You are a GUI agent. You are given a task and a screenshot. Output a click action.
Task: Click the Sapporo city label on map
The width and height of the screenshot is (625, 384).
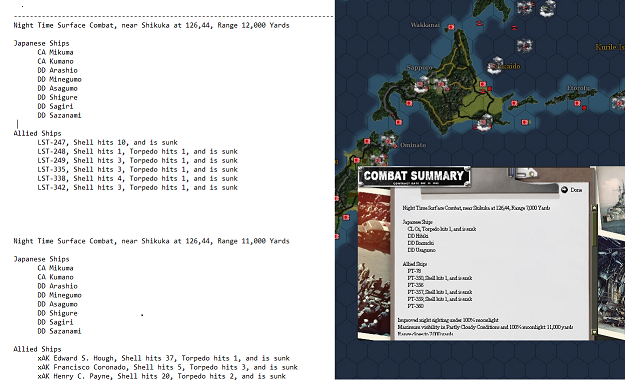[x=419, y=67]
